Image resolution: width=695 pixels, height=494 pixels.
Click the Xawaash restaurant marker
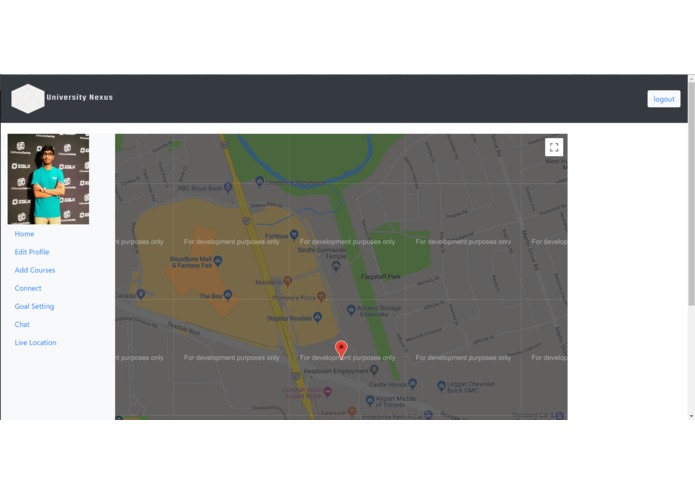[x=351, y=412]
